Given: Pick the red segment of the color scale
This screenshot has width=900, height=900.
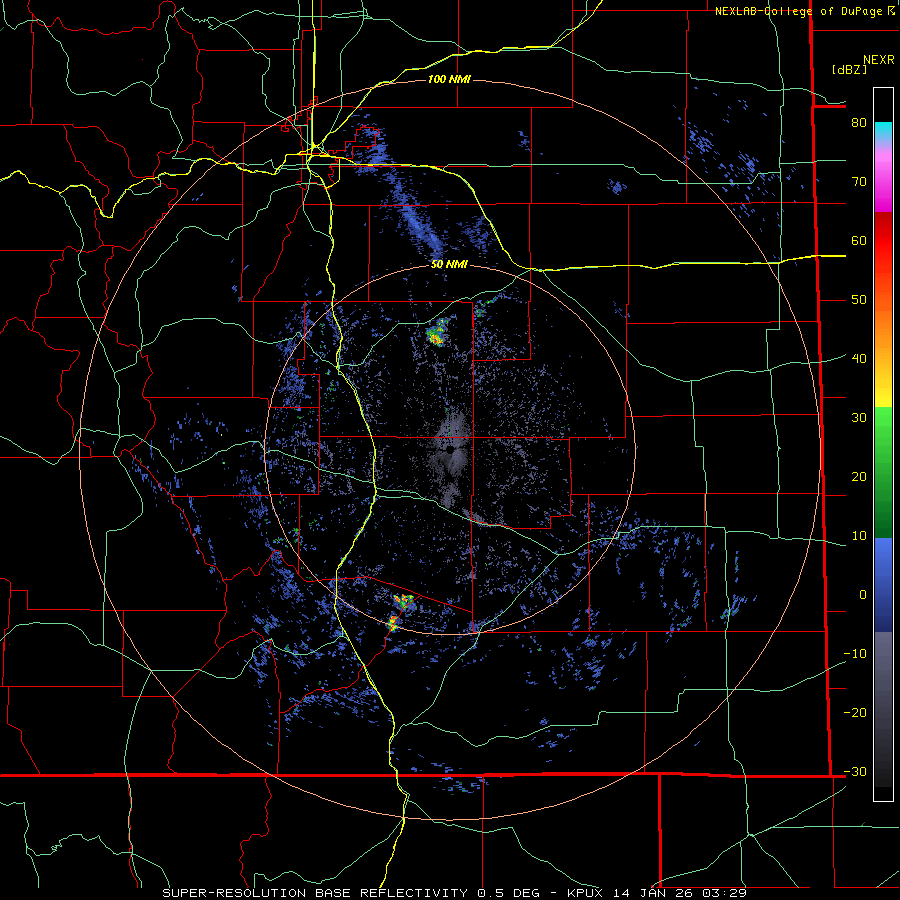Looking at the screenshot, I should 883,242.
